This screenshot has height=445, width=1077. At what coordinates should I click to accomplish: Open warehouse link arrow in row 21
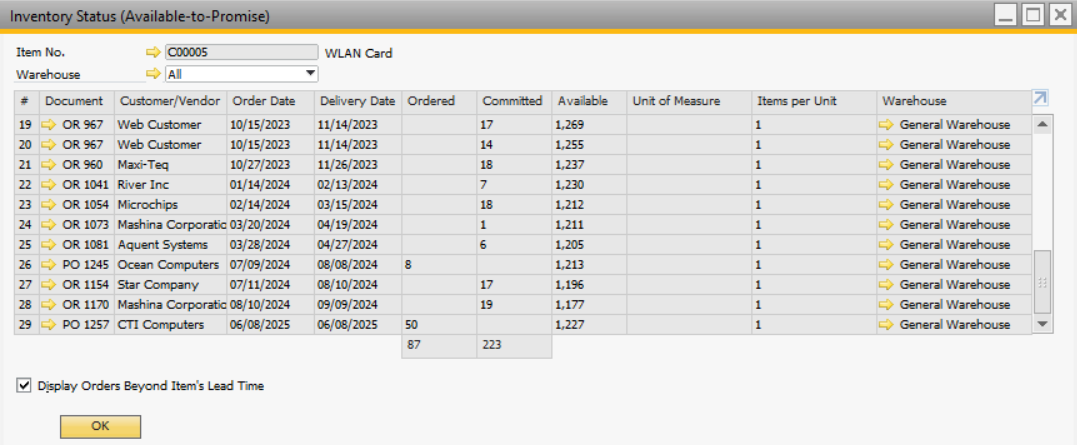click(x=887, y=165)
